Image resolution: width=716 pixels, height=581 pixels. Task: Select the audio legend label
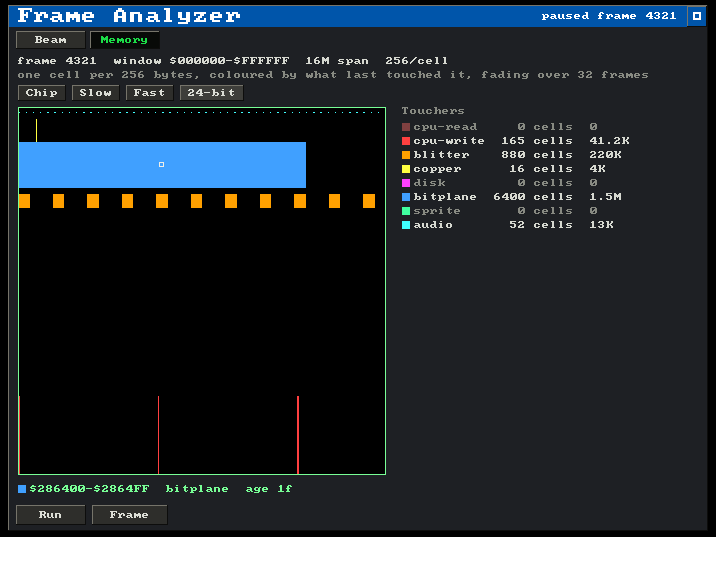(433, 225)
